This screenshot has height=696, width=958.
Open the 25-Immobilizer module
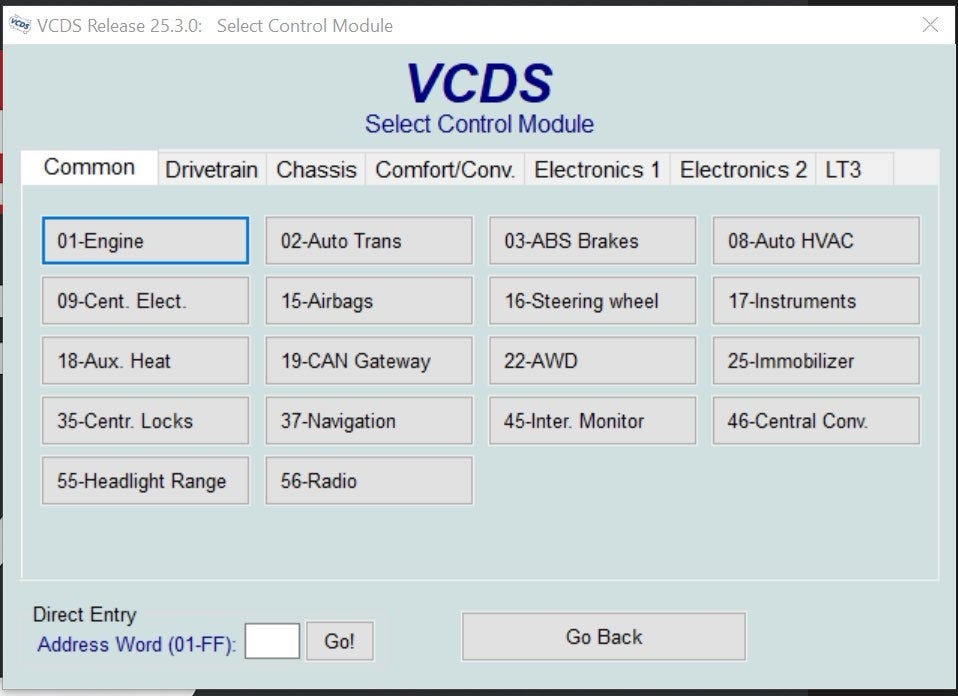[816, 361]
